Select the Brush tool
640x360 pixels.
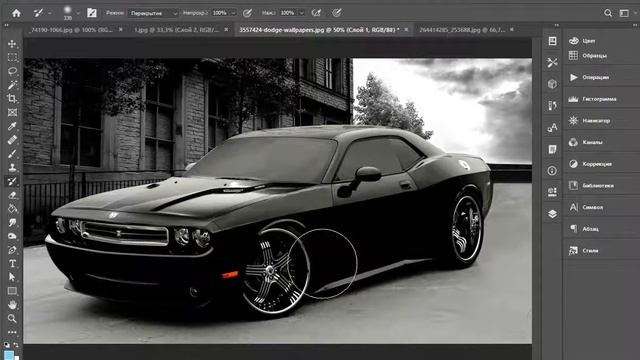12,154
